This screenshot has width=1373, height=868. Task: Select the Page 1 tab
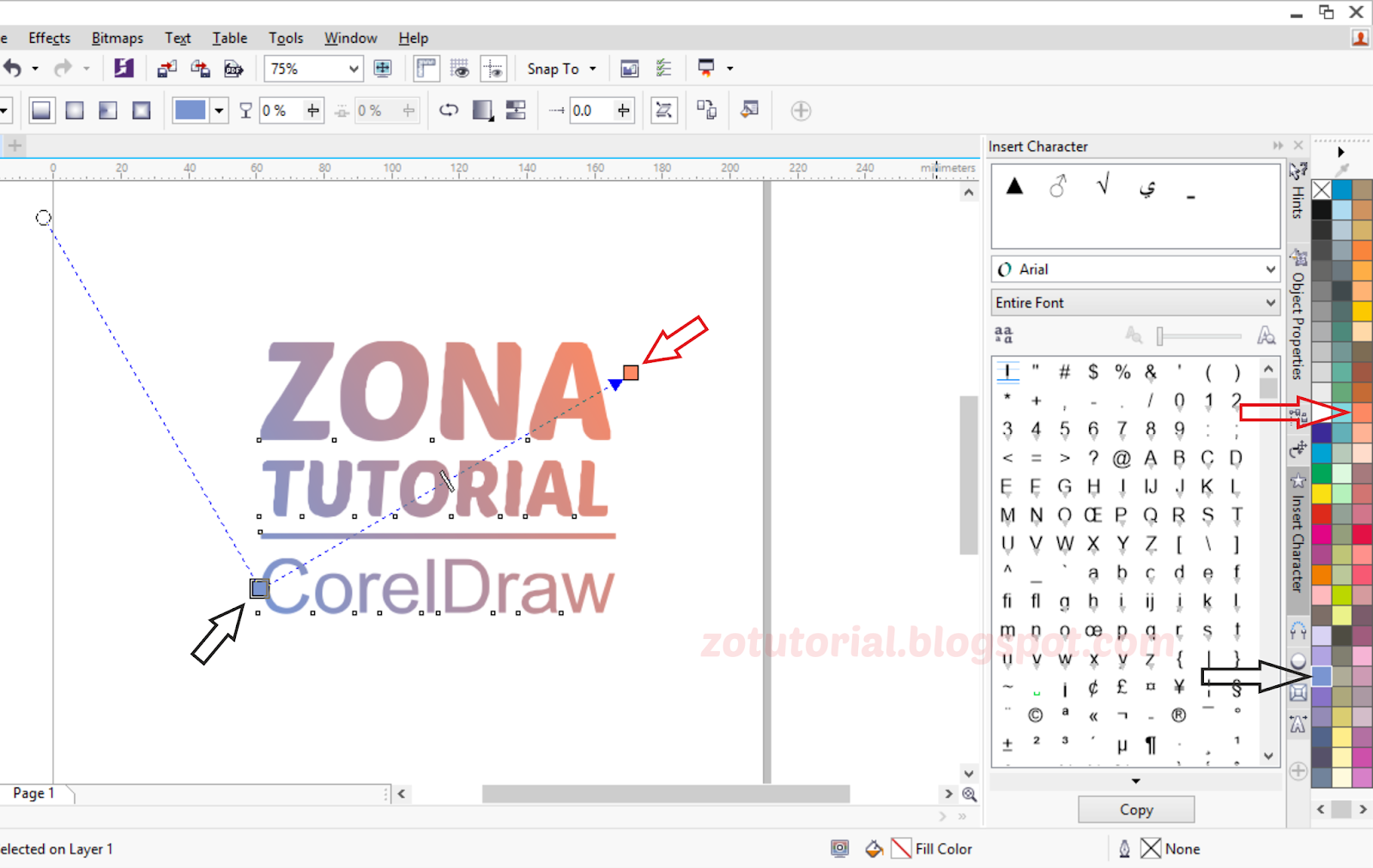click(34, 793)
